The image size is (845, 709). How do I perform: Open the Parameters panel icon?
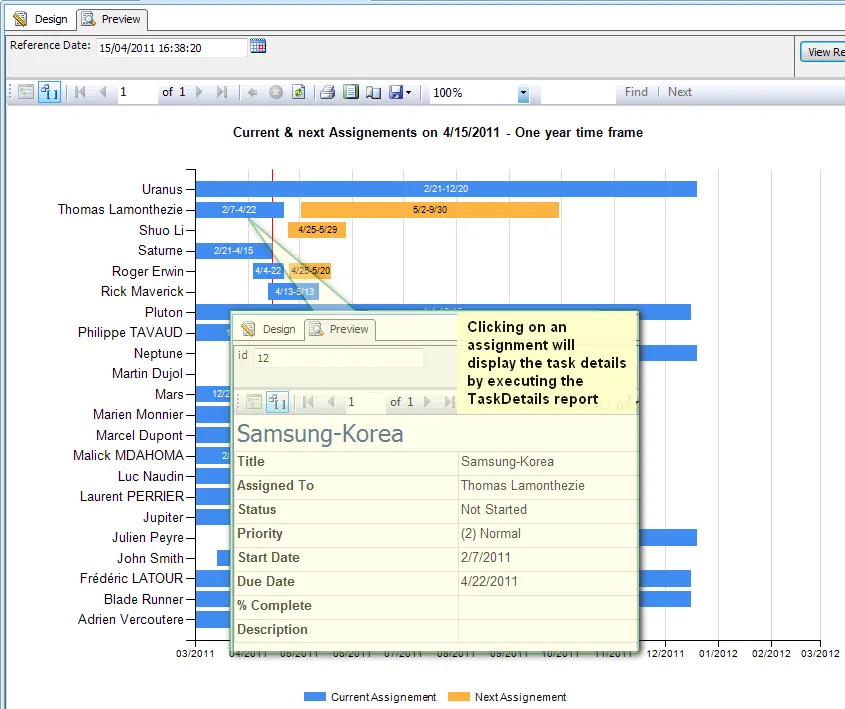click(47, 92)
